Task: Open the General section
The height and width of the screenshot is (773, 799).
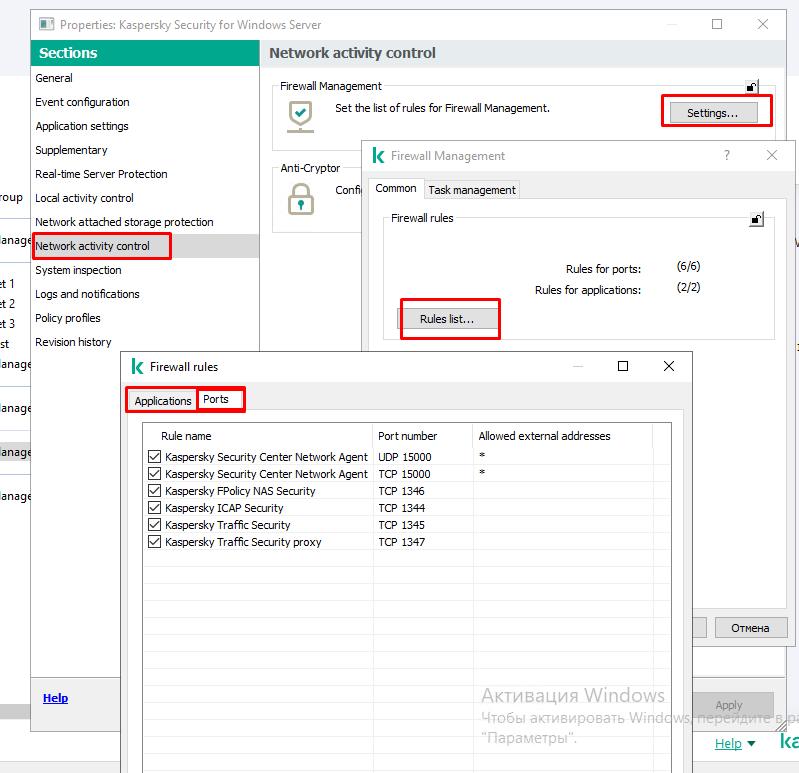Action: (x=54, y=78)
